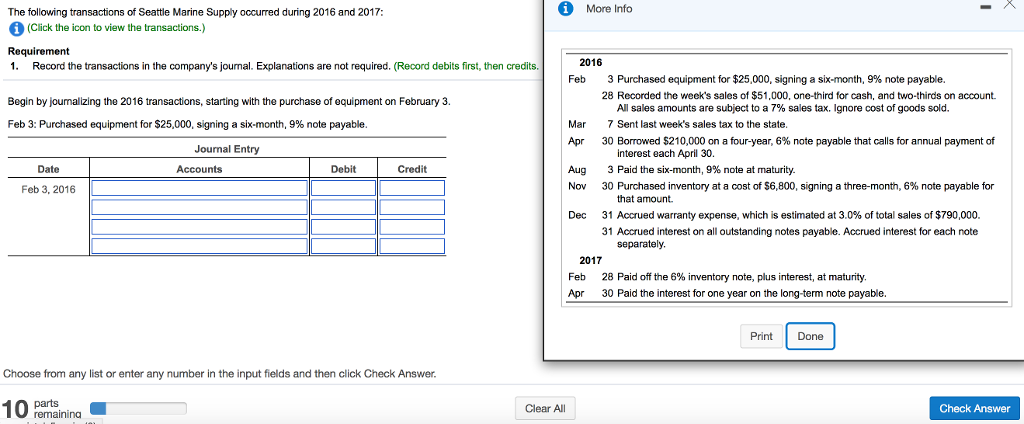This screenshot has height=424, width=1024.
Task: Click 'Recorded the week's sales of $51,000' line
Action: (x=807, y=102)
